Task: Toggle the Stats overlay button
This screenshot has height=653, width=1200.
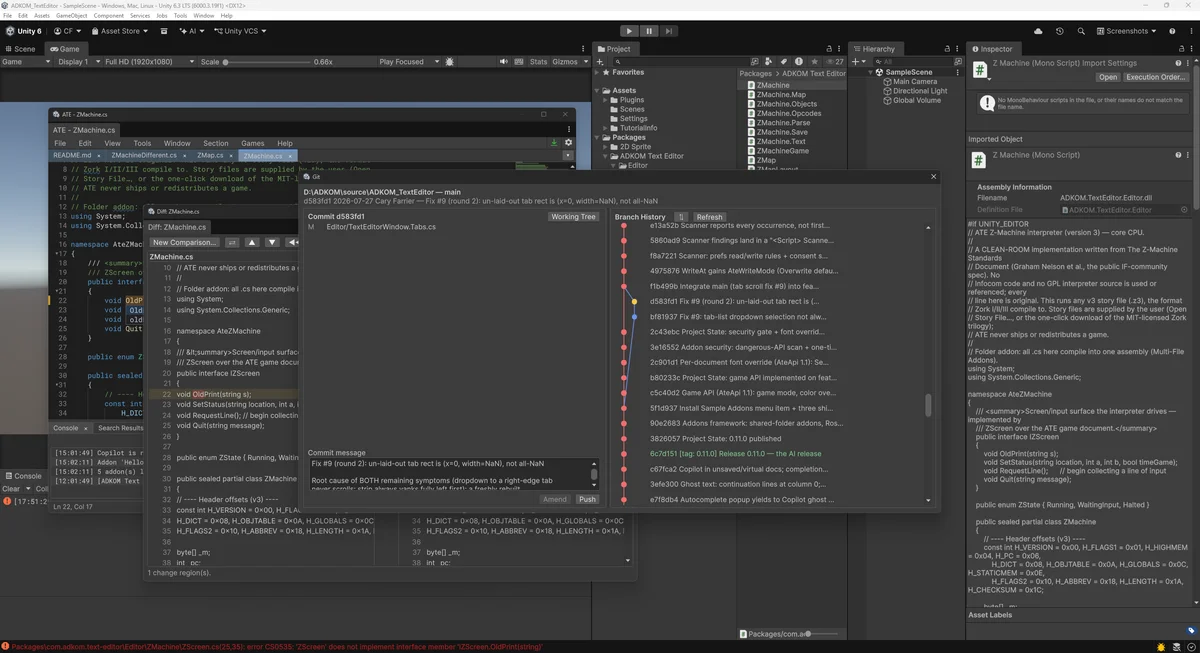Action: click(538, 62)
